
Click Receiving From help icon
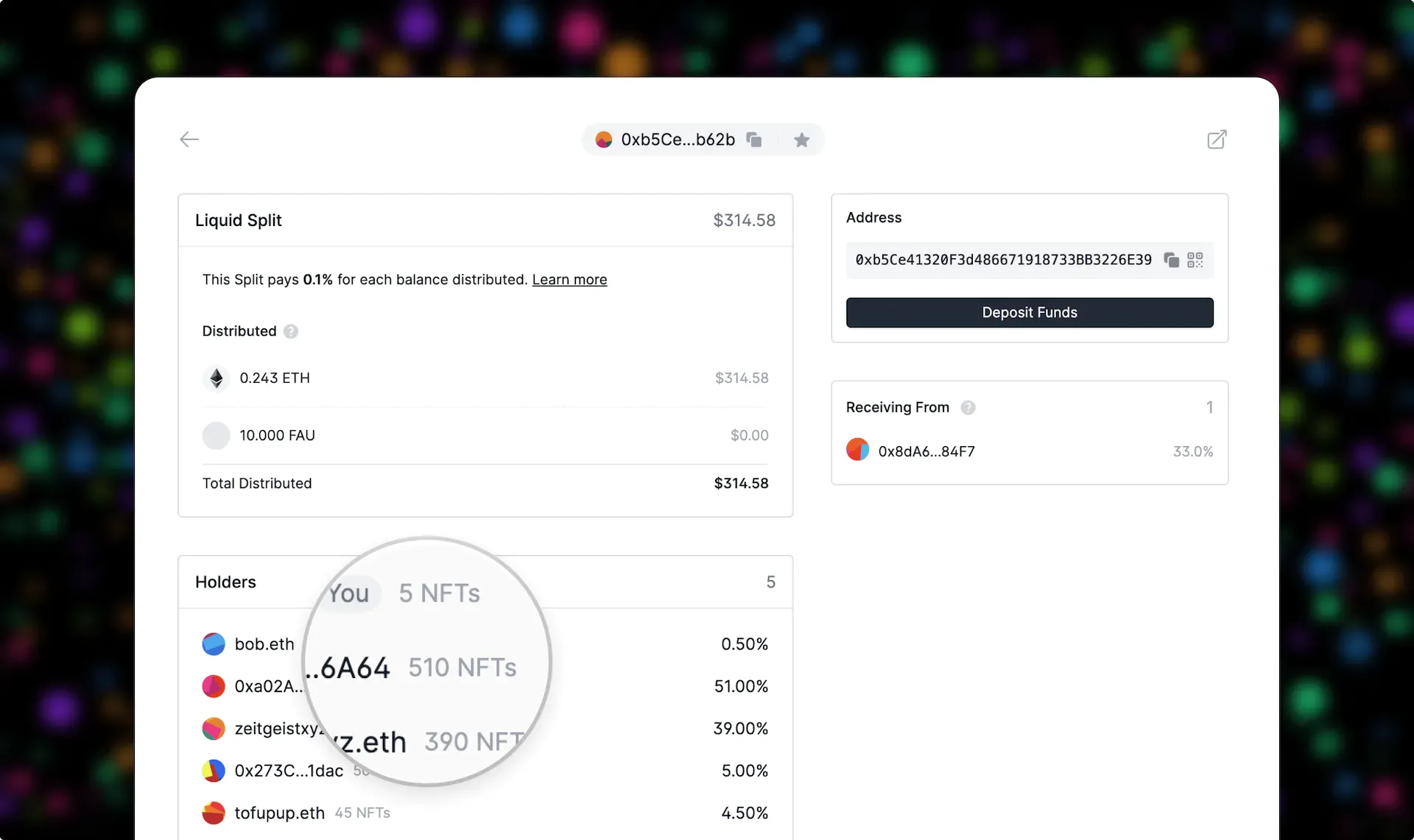pyautogui.click(x=968, y=407)
